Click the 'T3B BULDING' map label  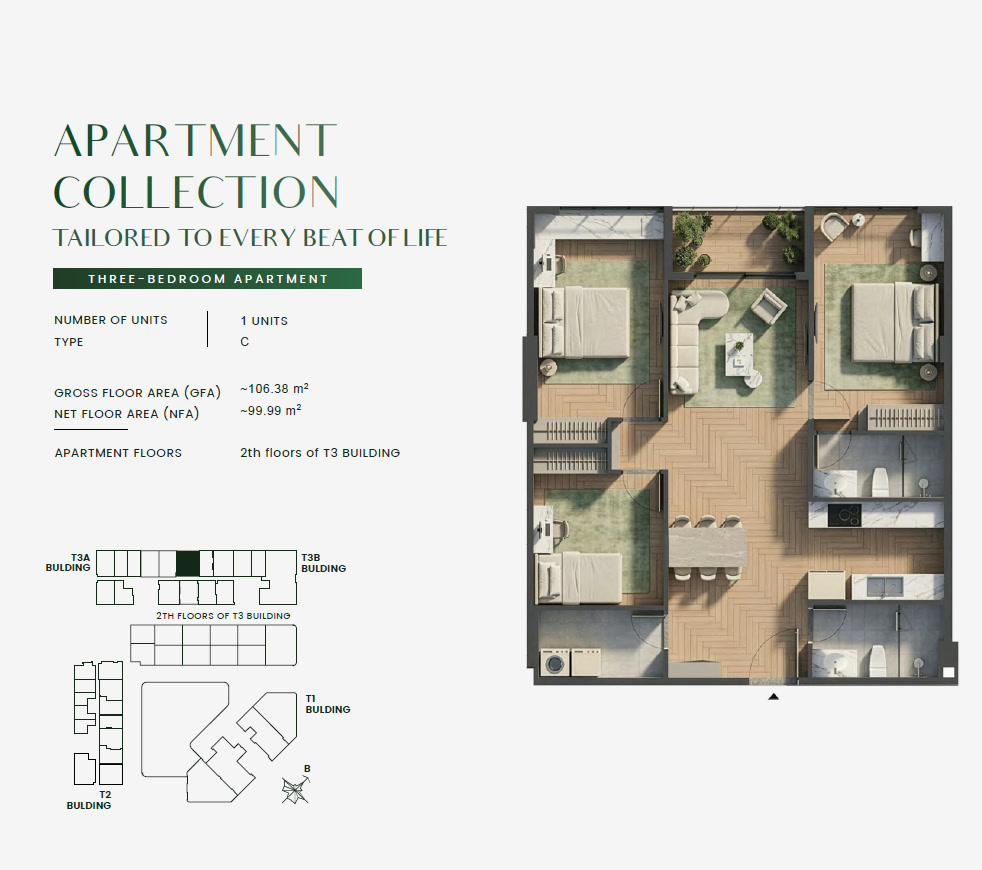click(324, 563)
